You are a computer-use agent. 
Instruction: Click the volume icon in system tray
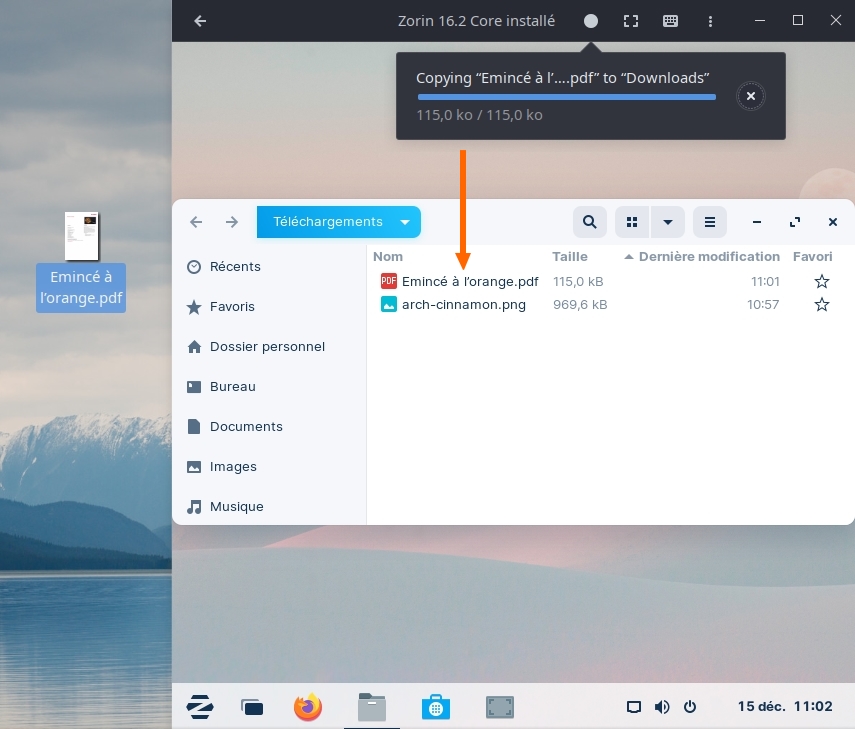[x=661, y=707]
